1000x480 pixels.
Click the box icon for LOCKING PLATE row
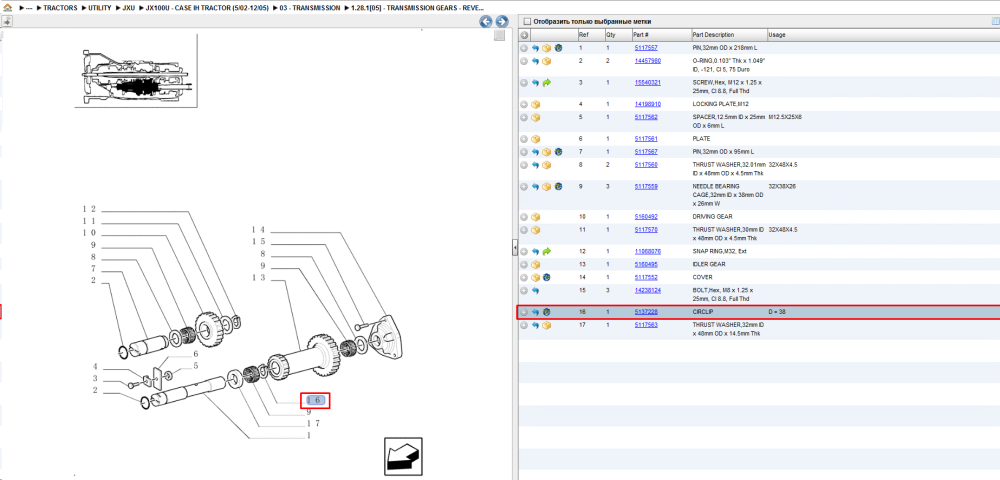point(536,104)
